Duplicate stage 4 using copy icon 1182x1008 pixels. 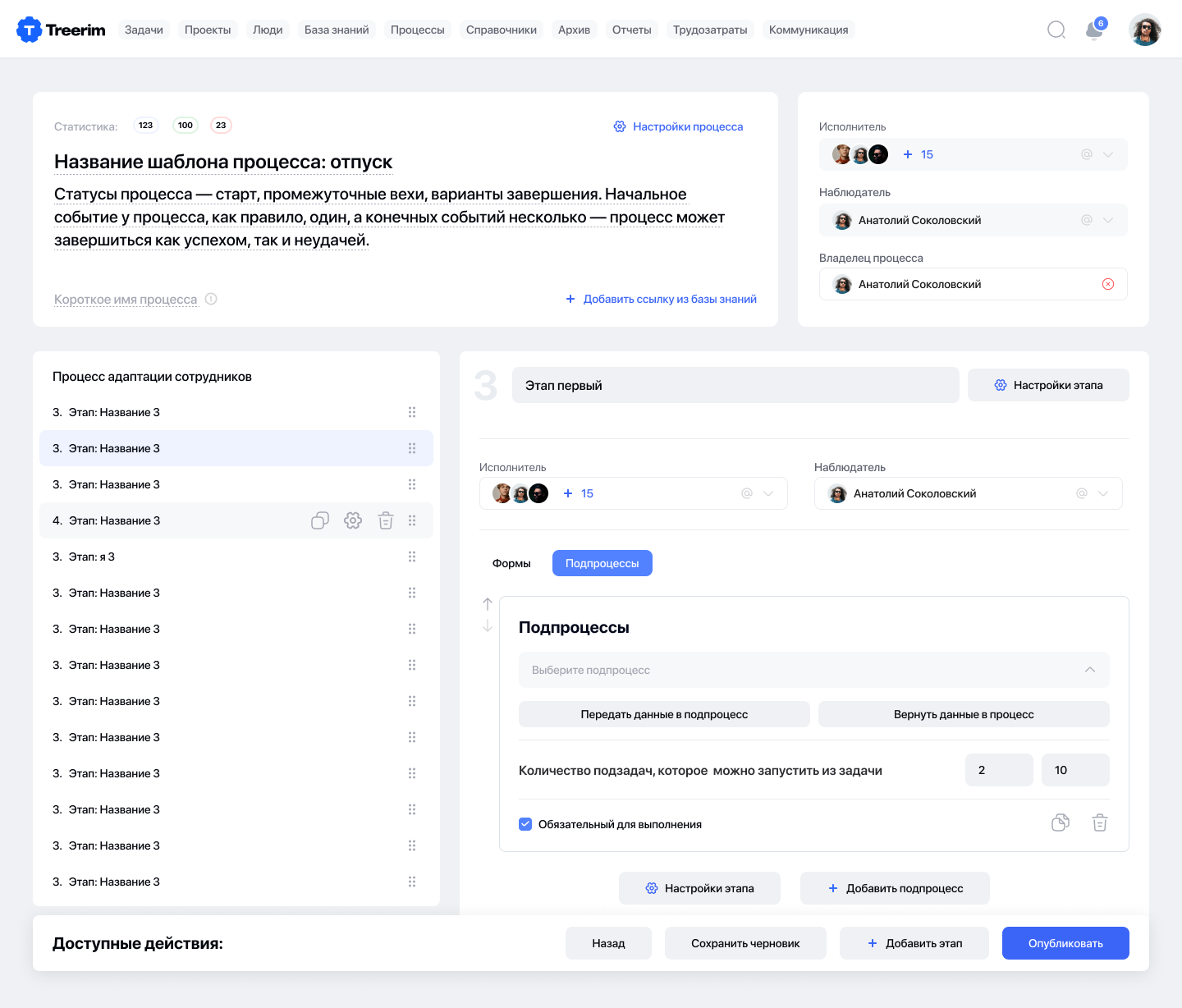point(320,520)
